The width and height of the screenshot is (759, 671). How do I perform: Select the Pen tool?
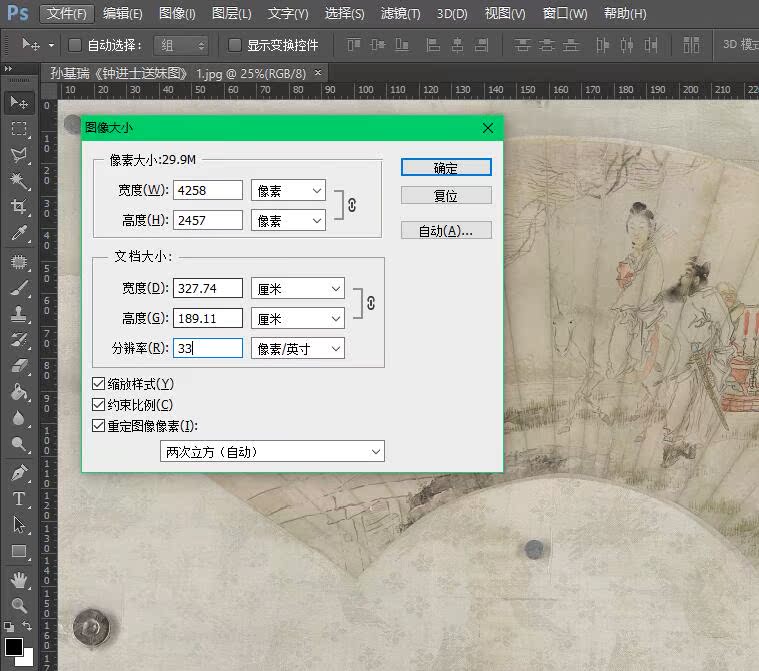(19, 473)
